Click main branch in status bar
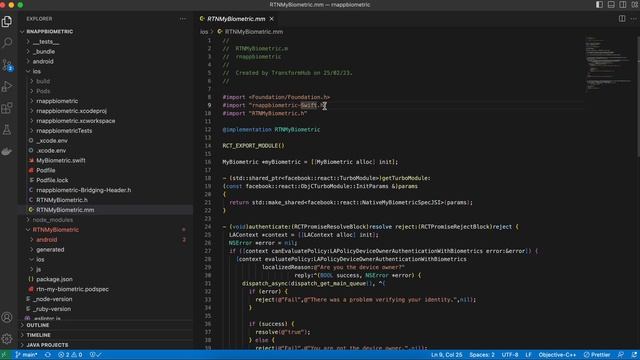 click(26, 355)
